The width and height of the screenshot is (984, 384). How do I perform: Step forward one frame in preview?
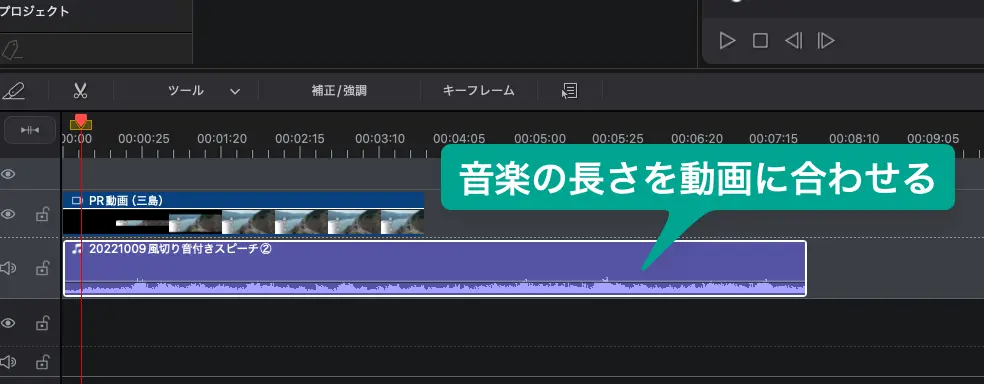tap(826, 41)
